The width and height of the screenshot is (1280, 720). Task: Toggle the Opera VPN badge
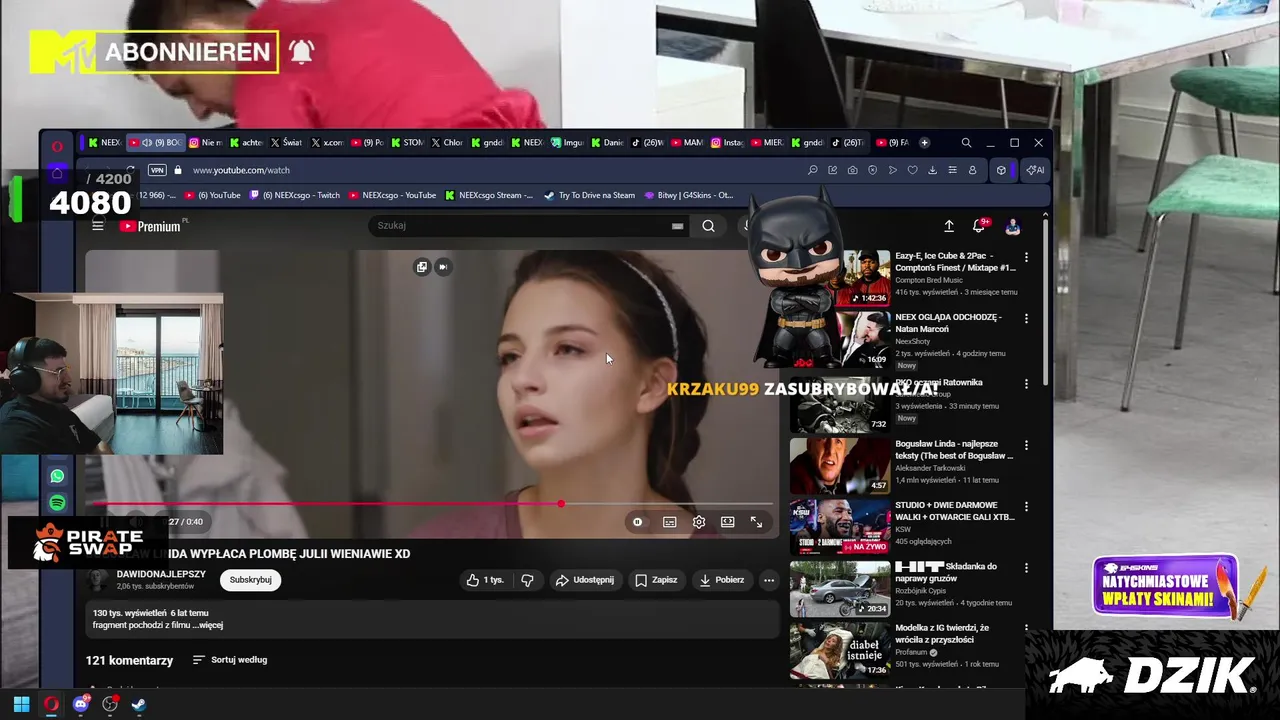click(157, 170)
